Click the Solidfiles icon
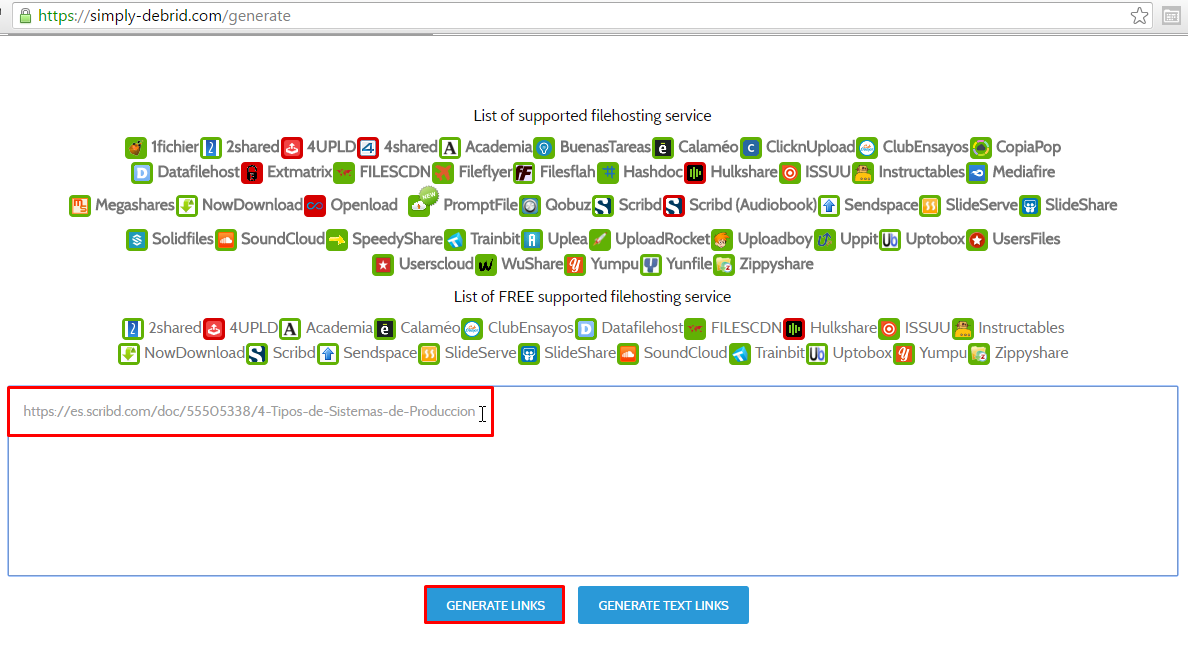Screen dimensions: 1188x646 coord(137,239)
